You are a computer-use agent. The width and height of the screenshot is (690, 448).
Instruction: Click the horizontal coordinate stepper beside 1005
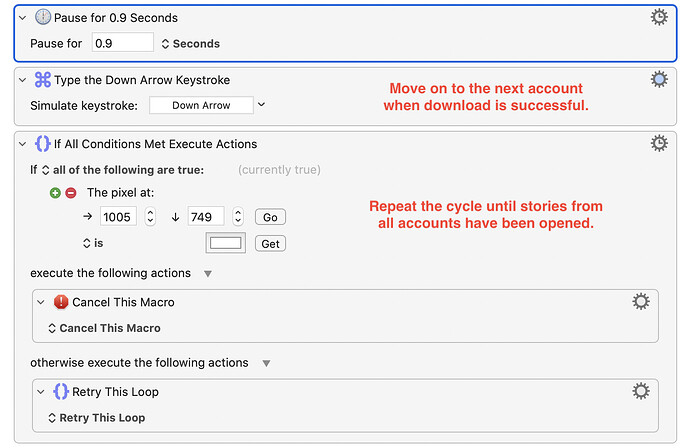click(150, 217)
